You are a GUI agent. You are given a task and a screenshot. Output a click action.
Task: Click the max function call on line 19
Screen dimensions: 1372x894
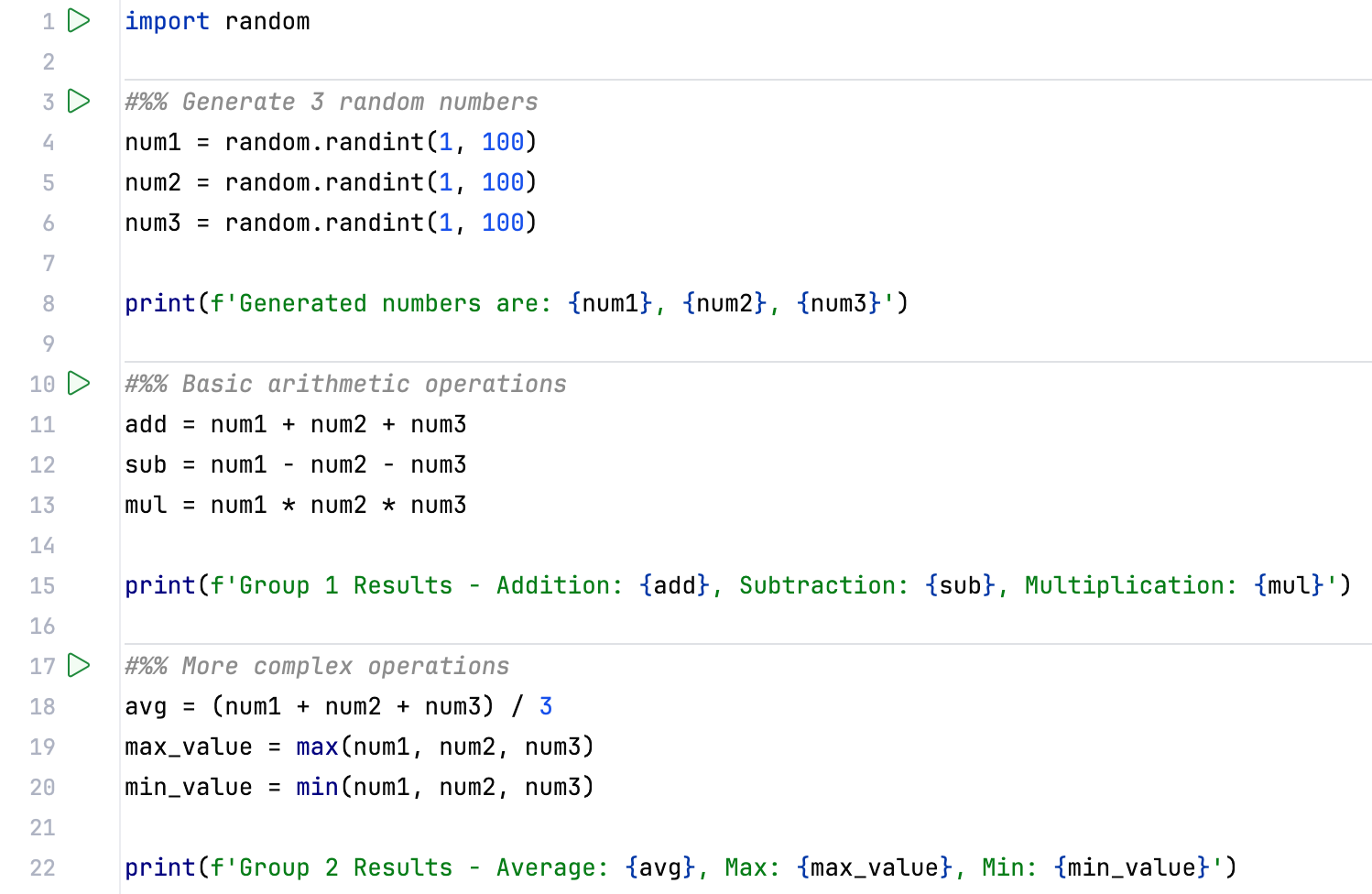(316, 747)
